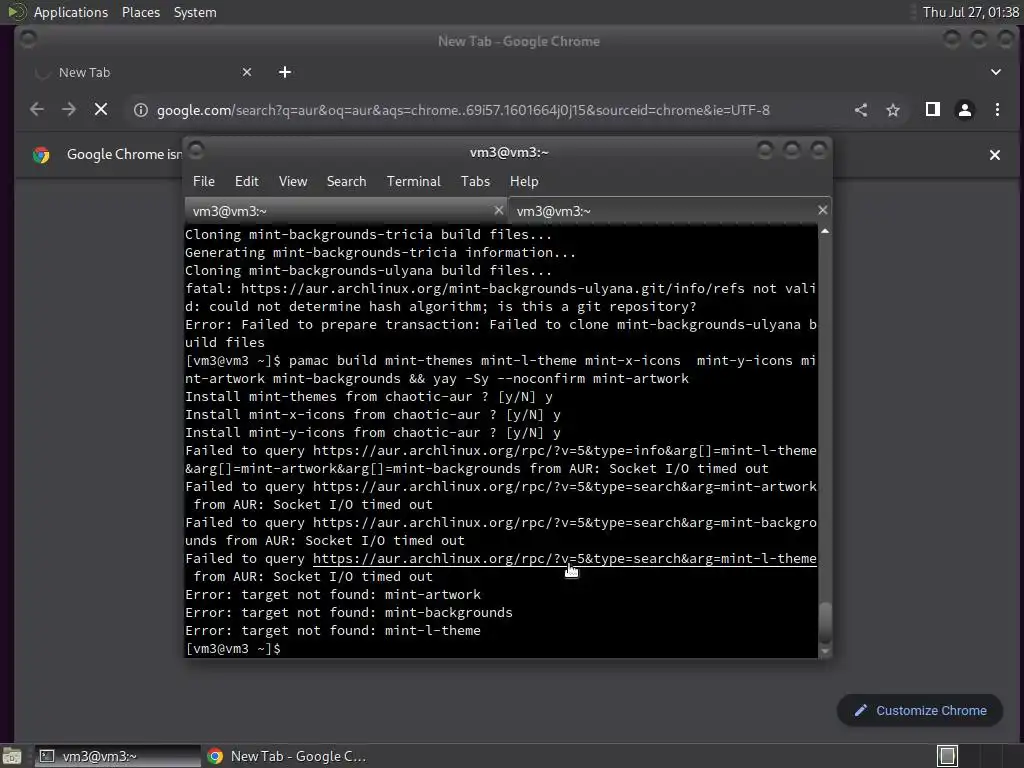Open Chrome three-dot menu
The height and width of the screenshot is (768, 1024).
click(997, 110)
